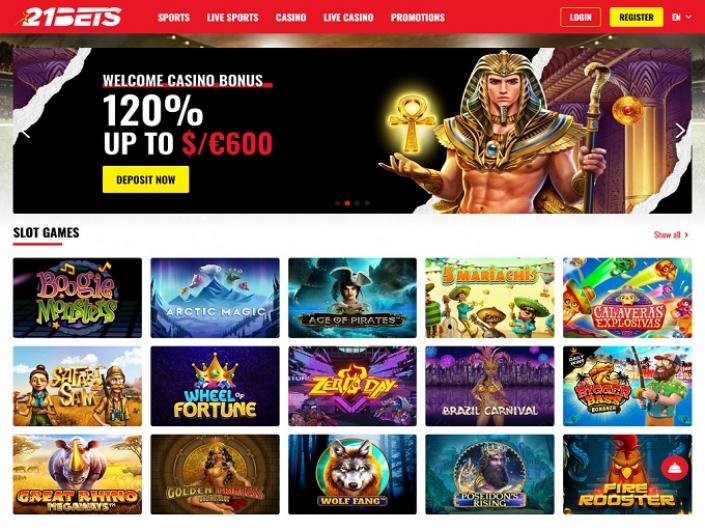Select the Promotions menu item
The width and height of the screenshot is (705, 530).
point(418,18)
